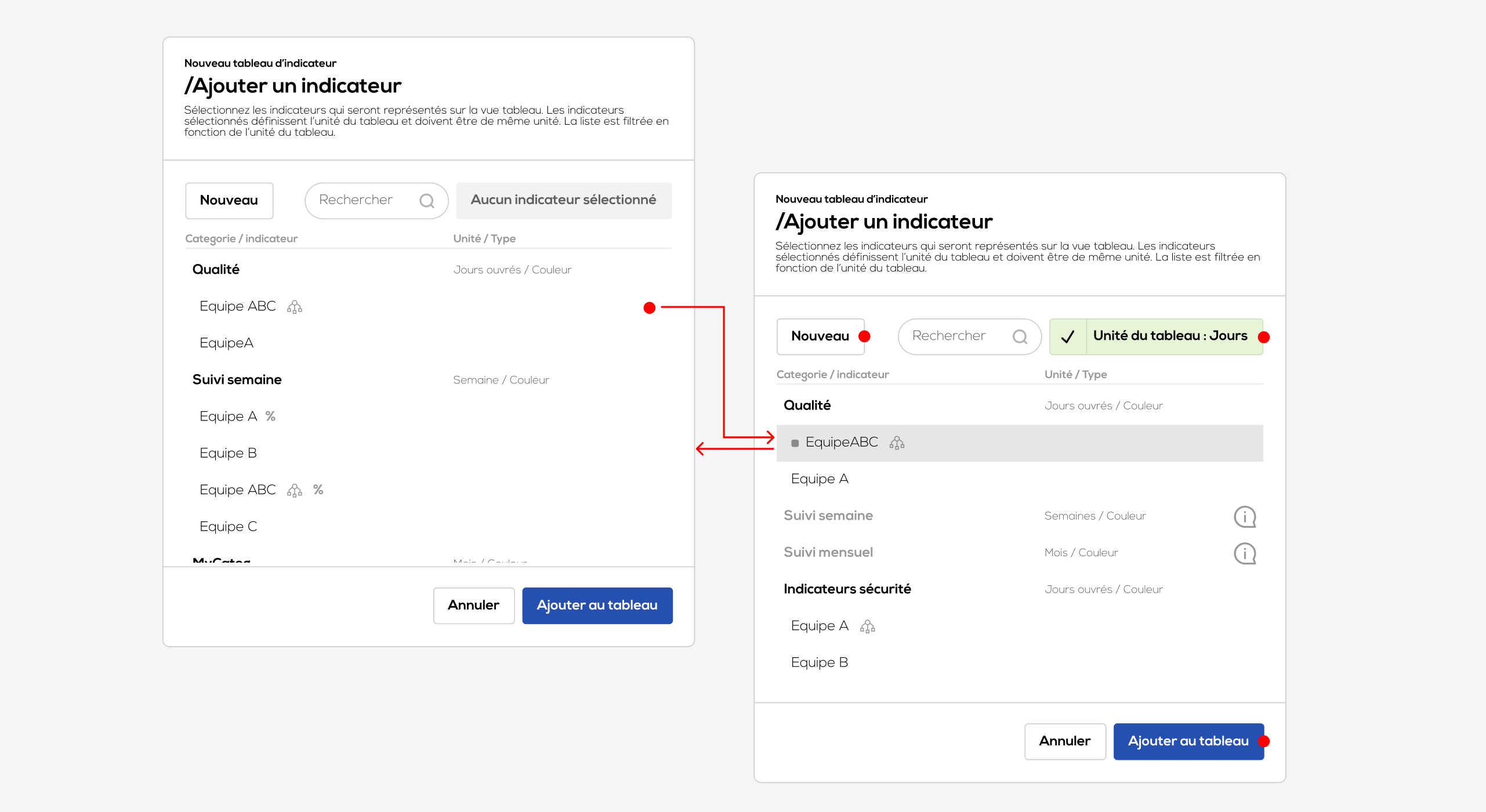The image size is (1486, 812).
Task: Click info icon beside Suivi semaine row
Action: tap(1244, 516)
